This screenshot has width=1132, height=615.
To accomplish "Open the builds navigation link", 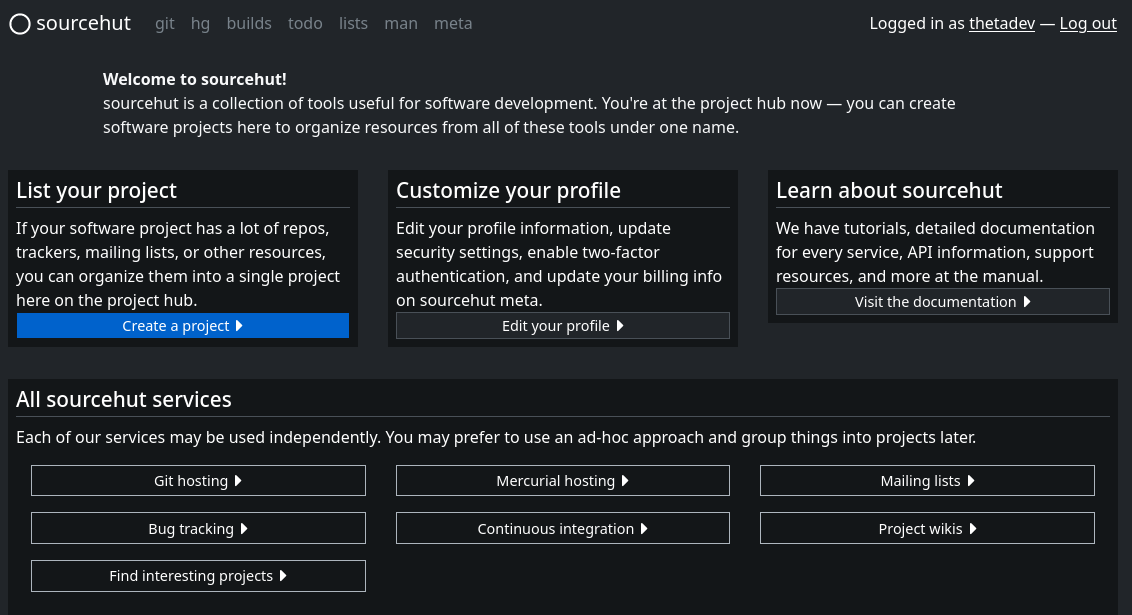I will tap(249, 24).
